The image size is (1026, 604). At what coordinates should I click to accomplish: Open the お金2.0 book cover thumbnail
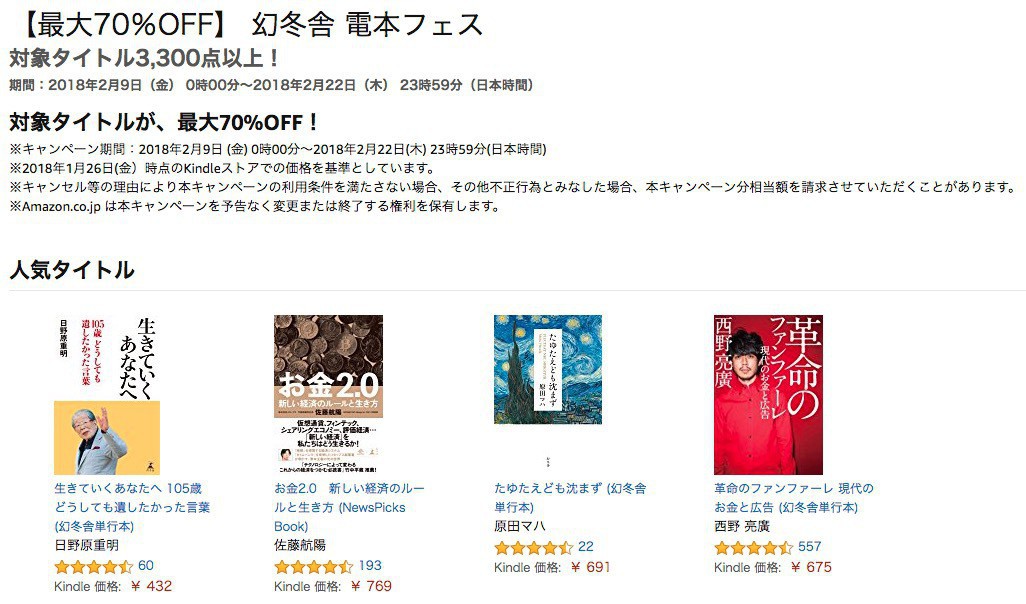click(x=328, y=395)
